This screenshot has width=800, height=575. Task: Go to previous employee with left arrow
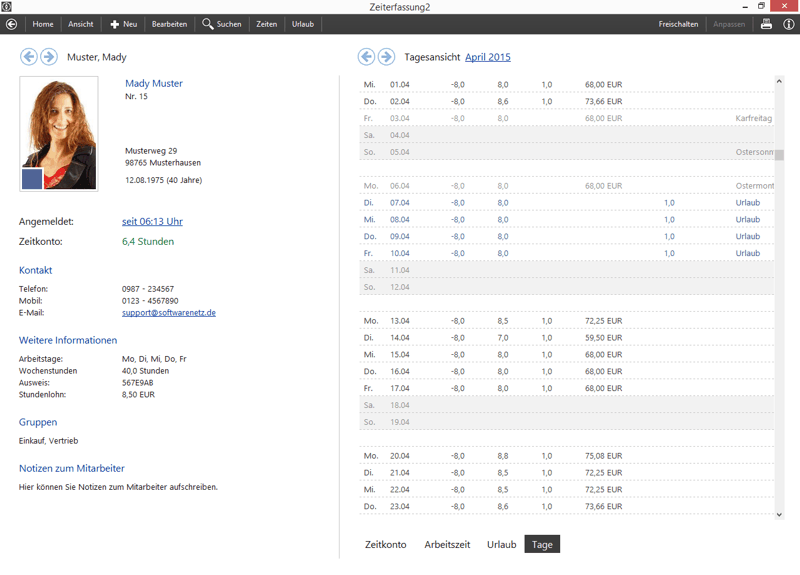coord(29,57)
